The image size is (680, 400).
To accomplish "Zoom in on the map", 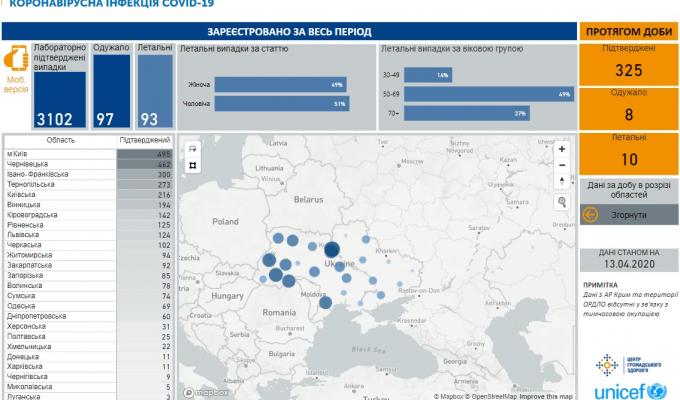I will [x=562, y=149].
